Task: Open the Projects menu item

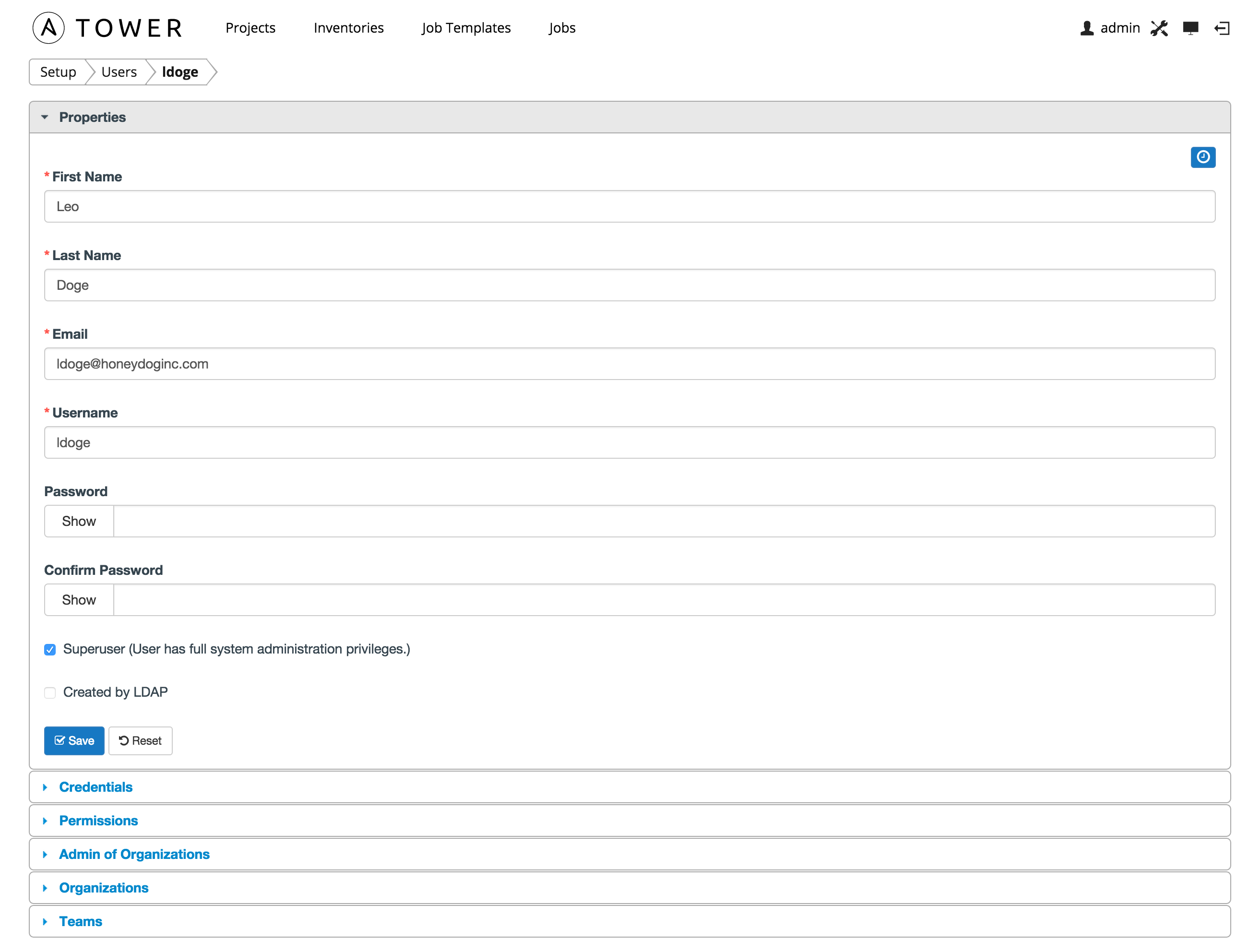Action: (x=252, y=27)
